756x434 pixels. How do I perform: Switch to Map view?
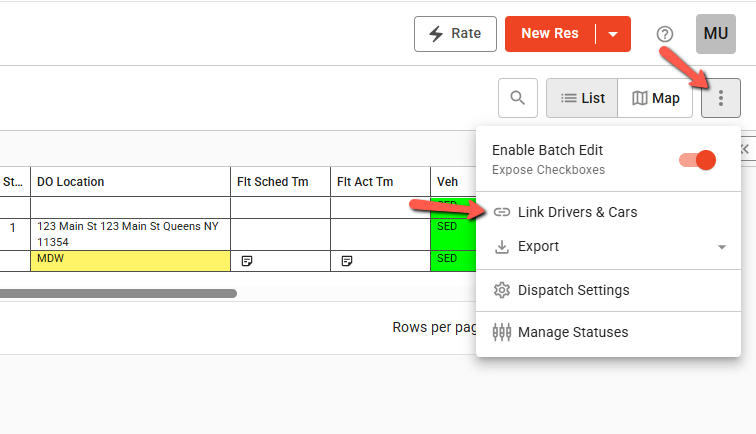pyautogui.click(x=656, y=98)
